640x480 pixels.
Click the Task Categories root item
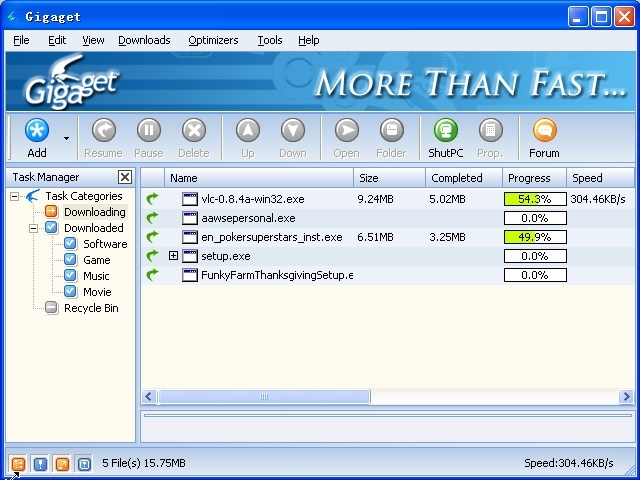[84, 196]
